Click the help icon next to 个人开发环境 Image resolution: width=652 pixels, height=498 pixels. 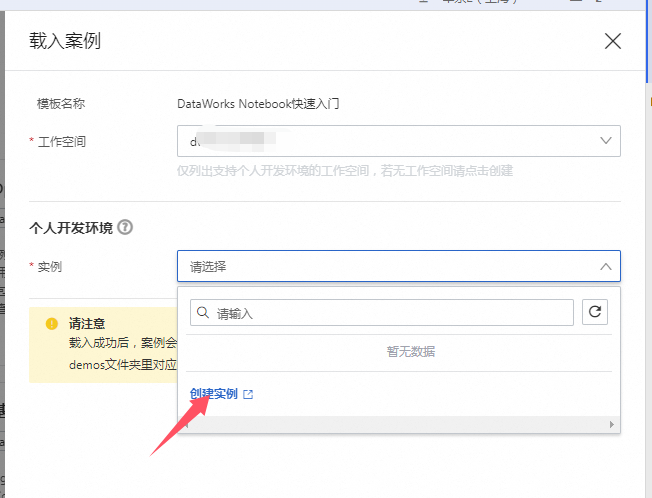click(x=125, y=227)
